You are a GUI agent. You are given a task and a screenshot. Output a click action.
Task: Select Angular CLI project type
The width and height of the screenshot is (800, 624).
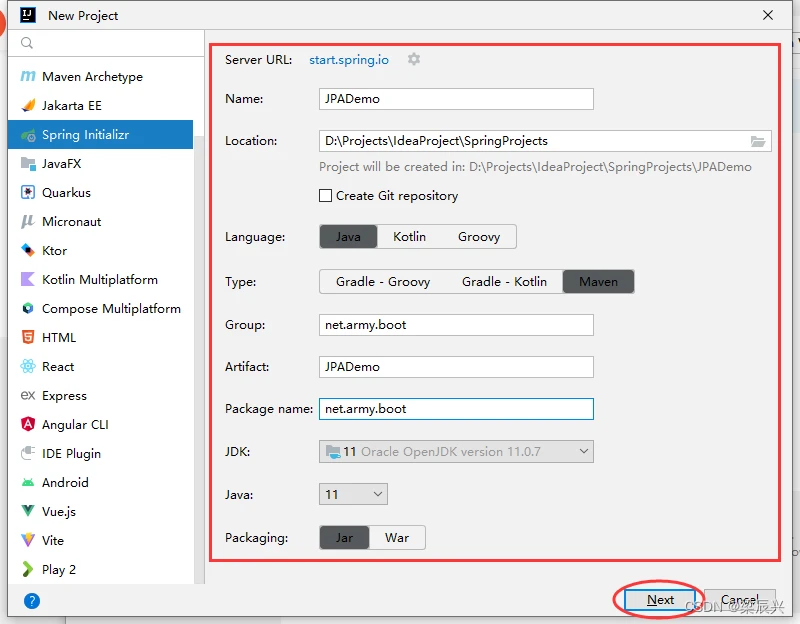(101, 425)
